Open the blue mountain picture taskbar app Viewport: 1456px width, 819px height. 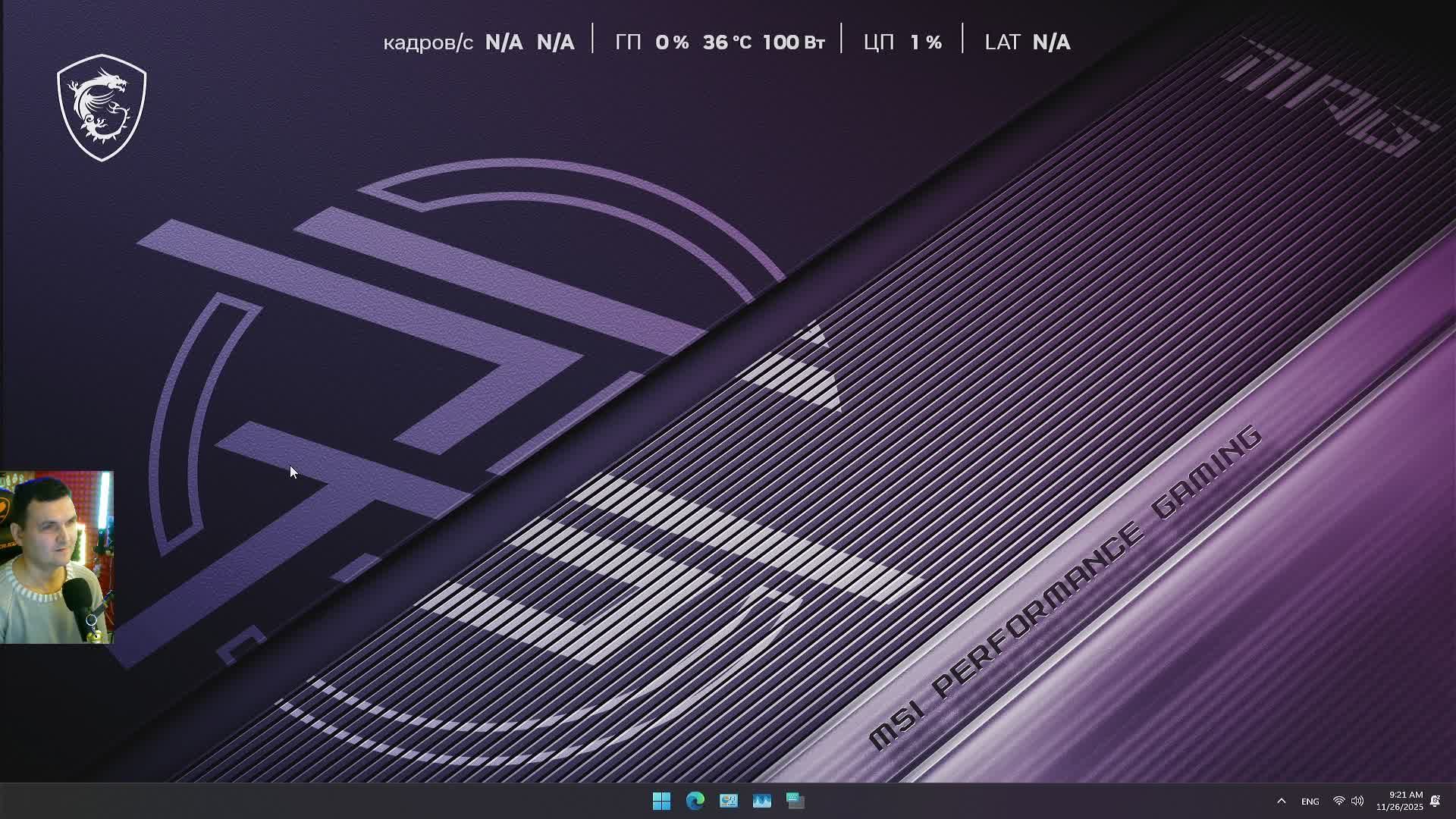tap(761, 801)
